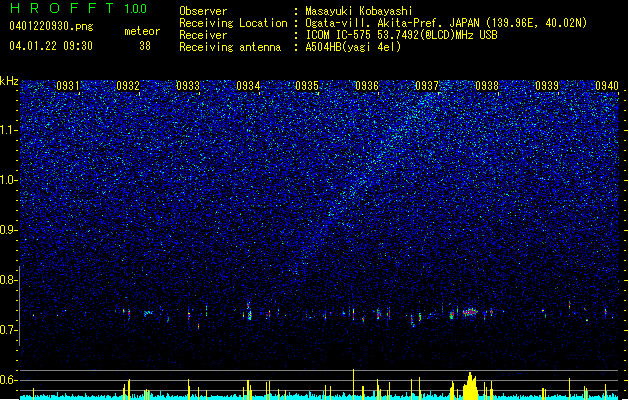The width and height of the screenshot is (629, 400).
Task: Click the red-green meteor echo trace near 0938
Action: (x=470, y=312)
